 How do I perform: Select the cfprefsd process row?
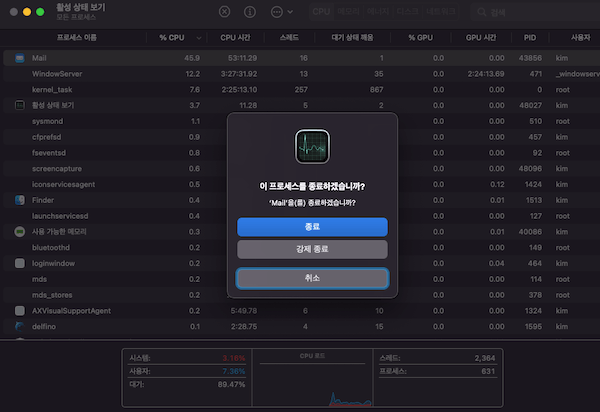coord(302,137)
